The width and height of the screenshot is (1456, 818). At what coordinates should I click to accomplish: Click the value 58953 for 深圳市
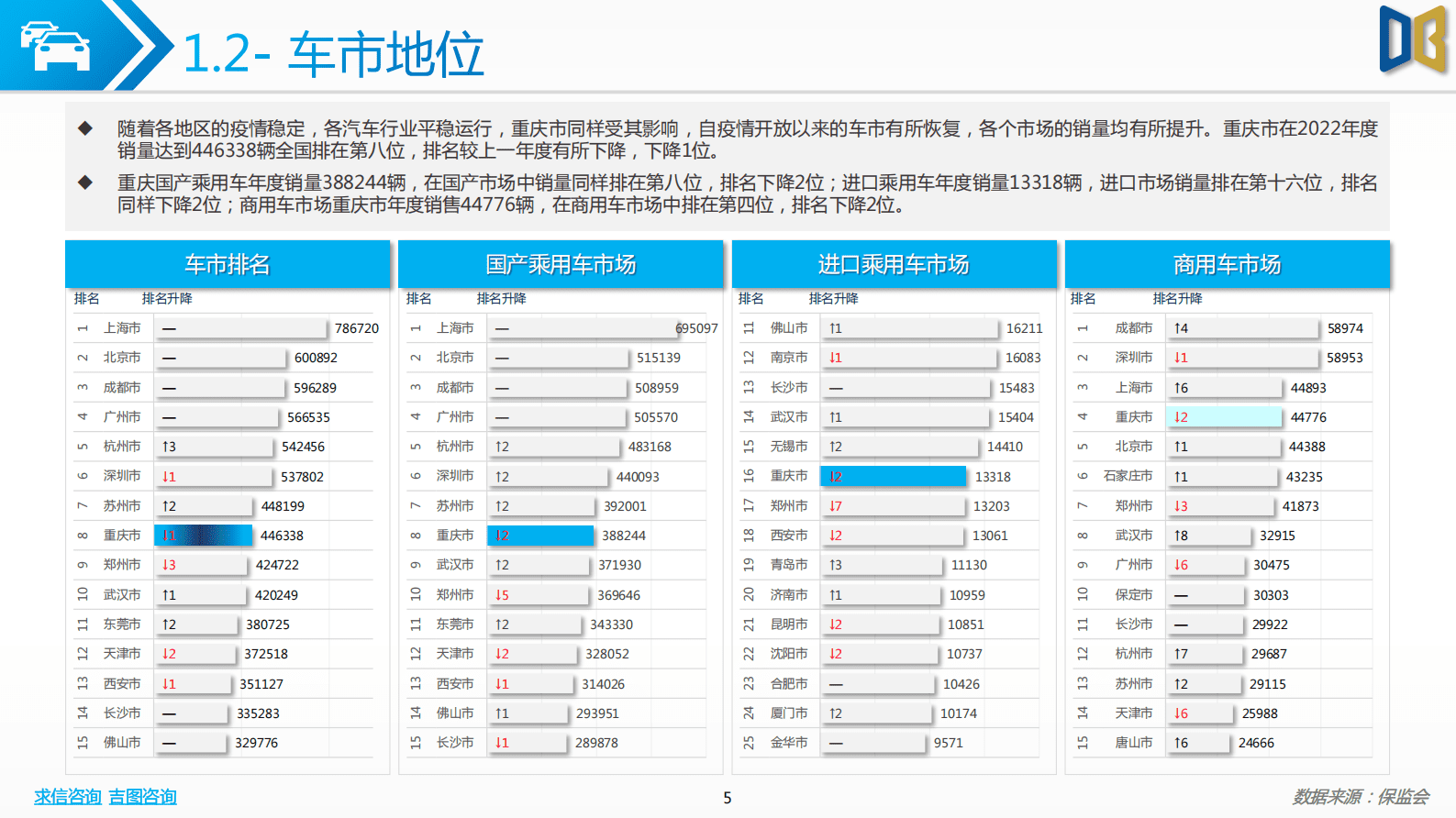(x=1345, y=358)
